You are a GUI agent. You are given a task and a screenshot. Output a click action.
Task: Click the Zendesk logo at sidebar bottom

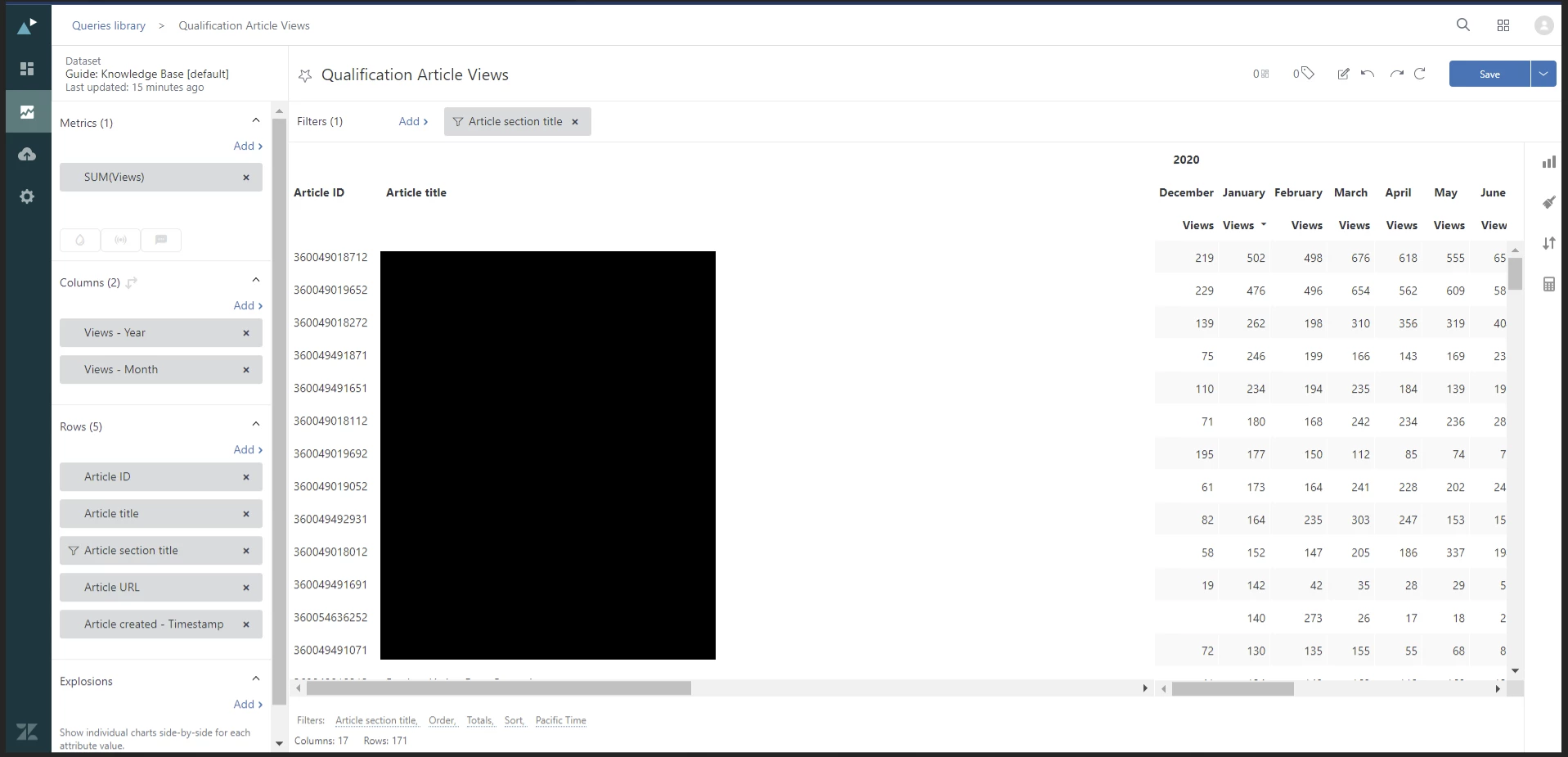point(27,732)
